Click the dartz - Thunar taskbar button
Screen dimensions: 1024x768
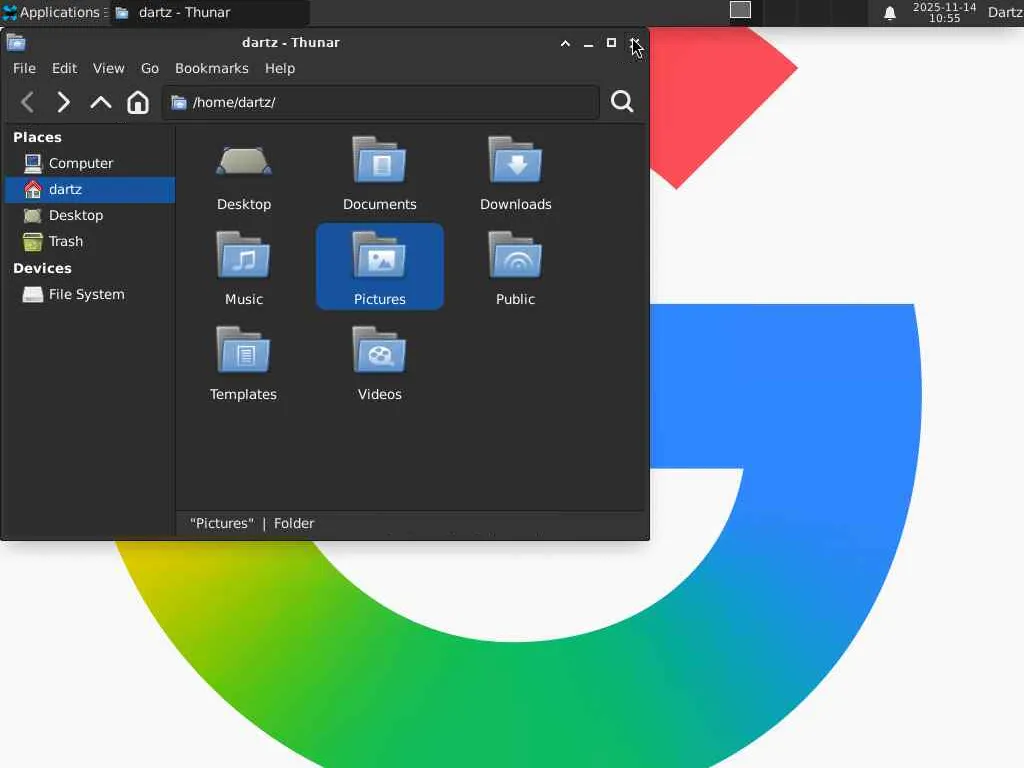click(x=209, y=12)
